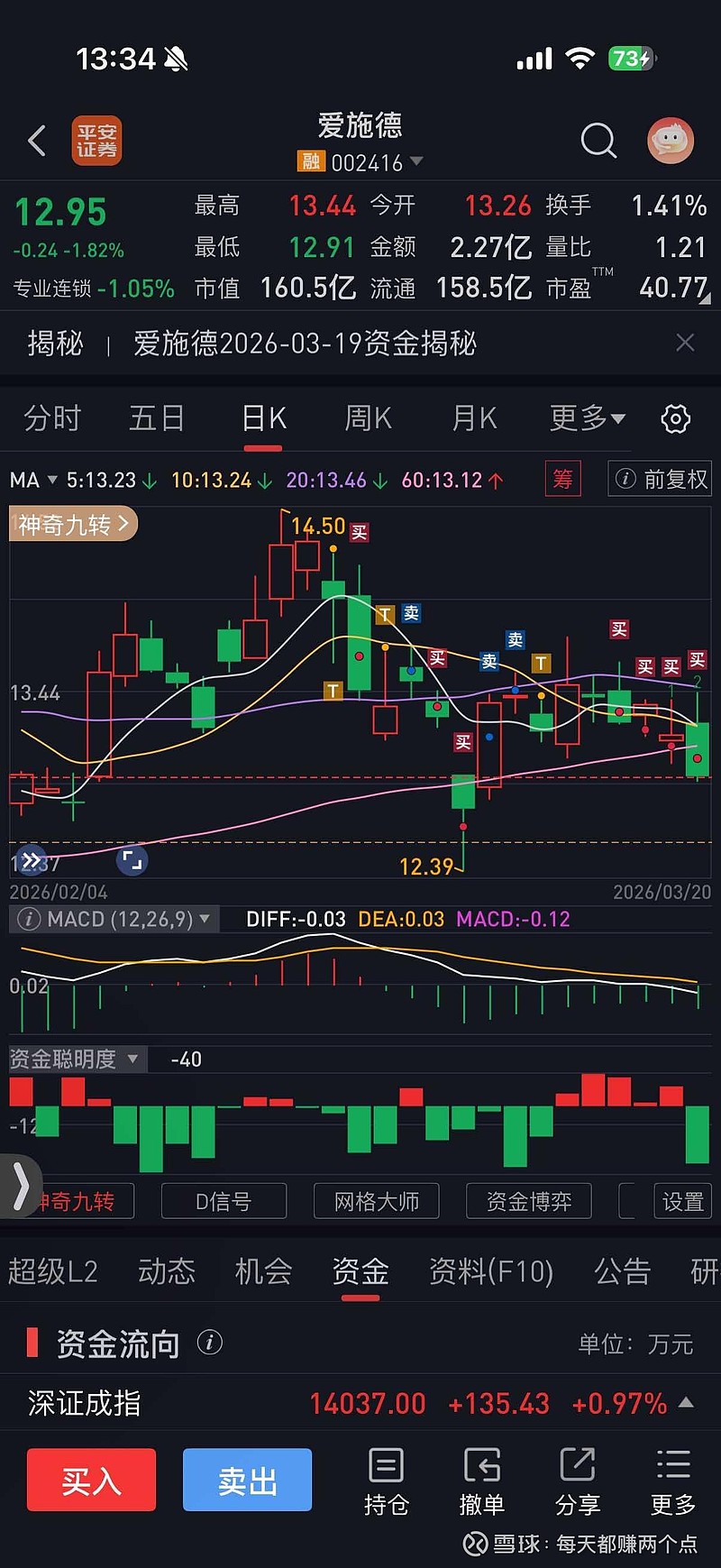Switch to the 超级L2 tab

[x=52, y=1271]
